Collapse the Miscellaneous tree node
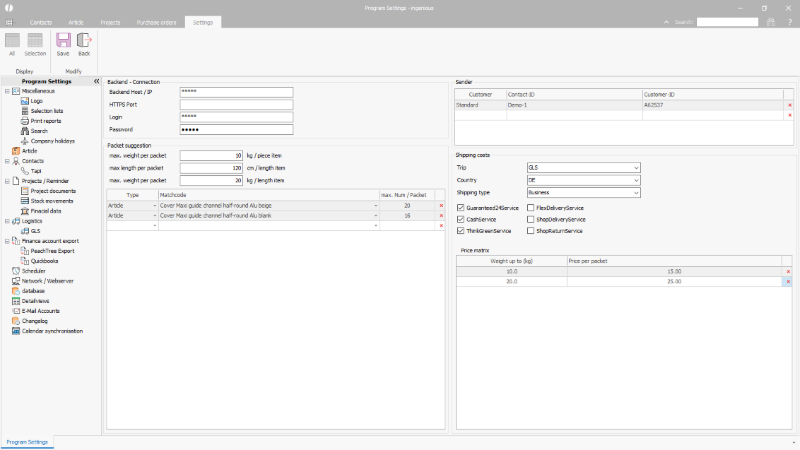Viewport: 800px width, 450px height. (7, 91)
